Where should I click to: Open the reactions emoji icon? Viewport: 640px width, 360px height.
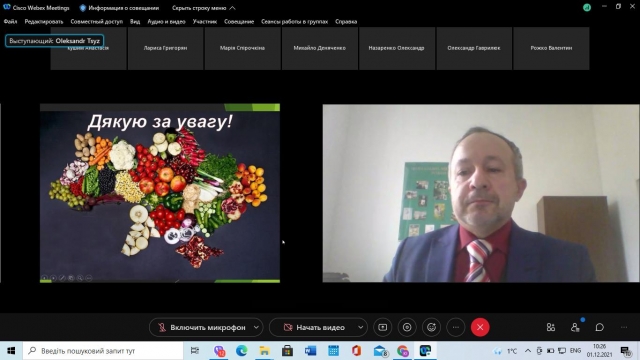(431, 327)
